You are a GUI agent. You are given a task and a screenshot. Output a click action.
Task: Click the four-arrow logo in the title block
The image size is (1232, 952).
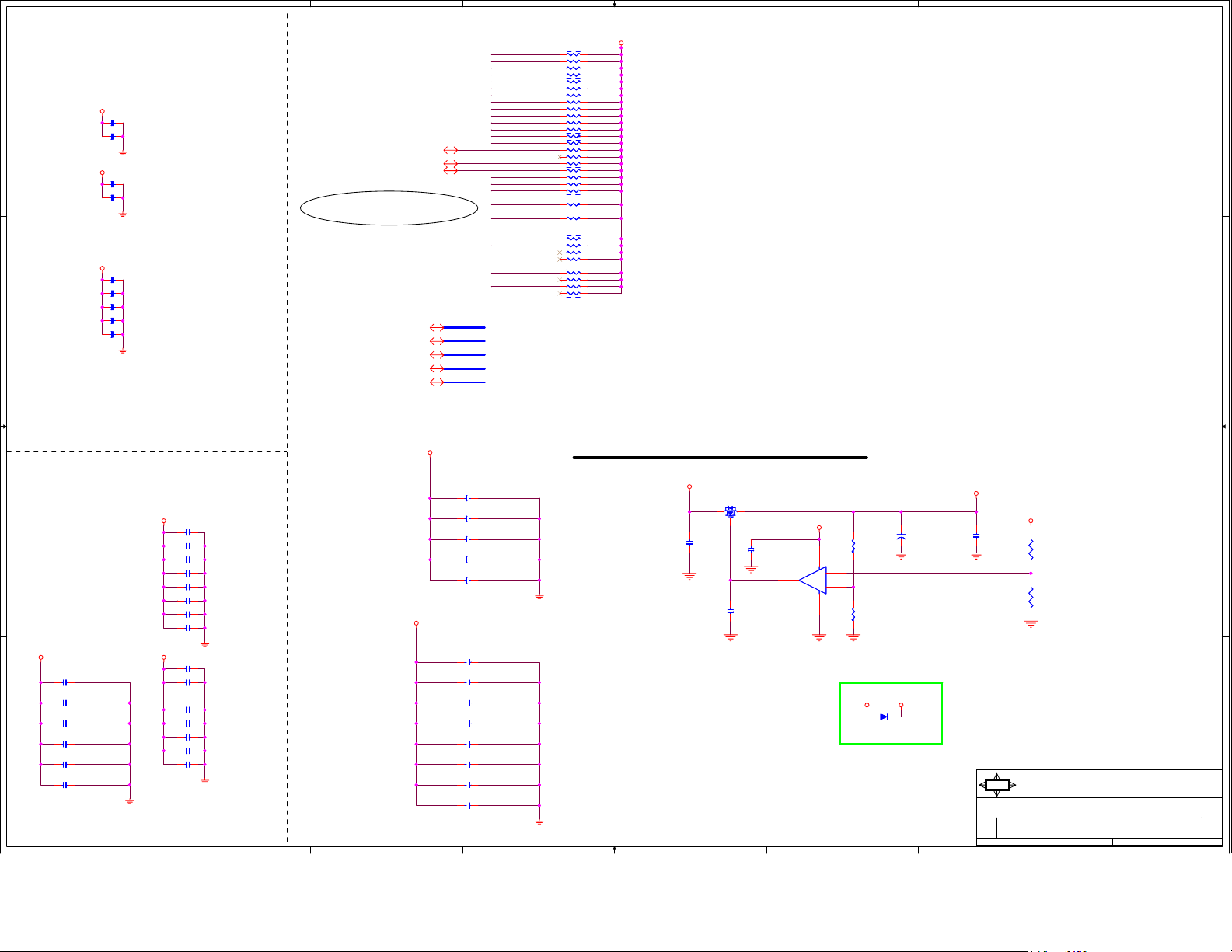(x=997, y=785)
